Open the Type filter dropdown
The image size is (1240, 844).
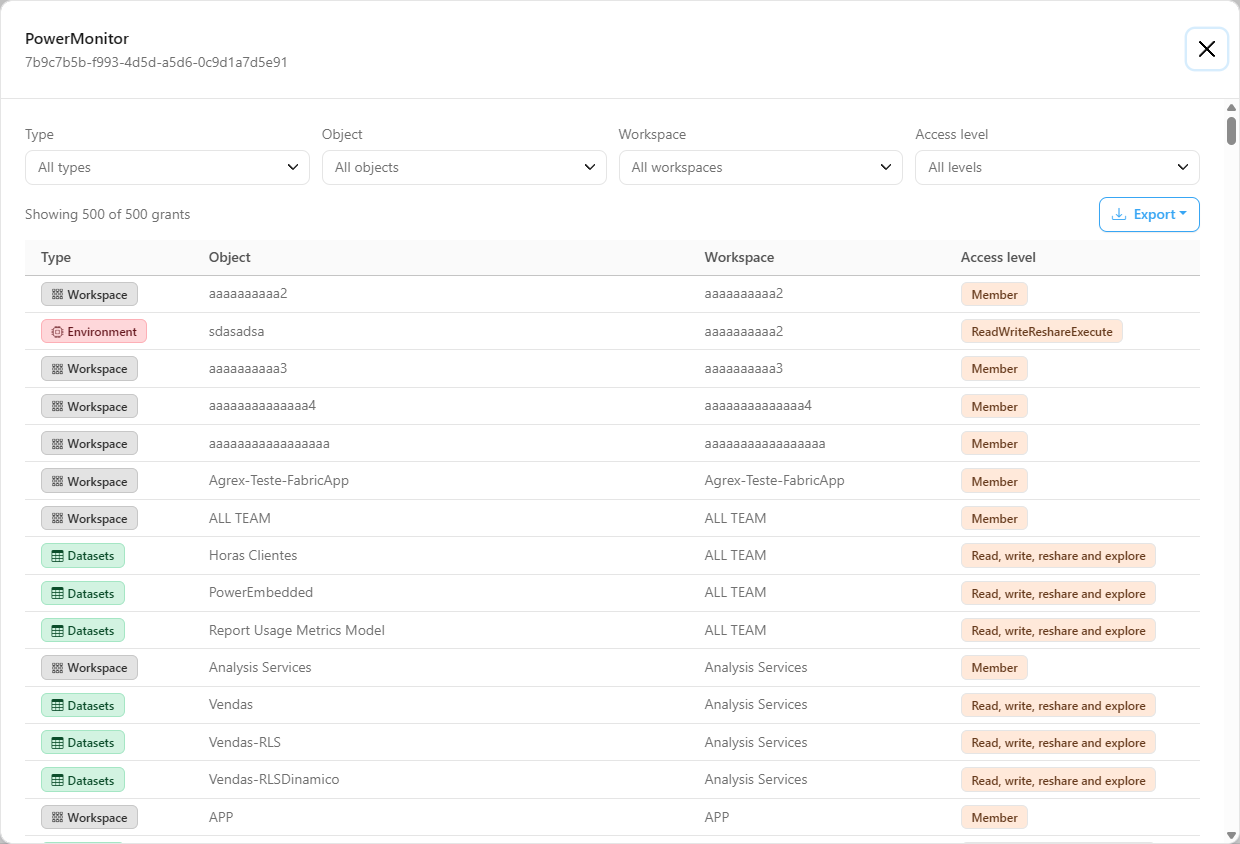tap(167, 167)
